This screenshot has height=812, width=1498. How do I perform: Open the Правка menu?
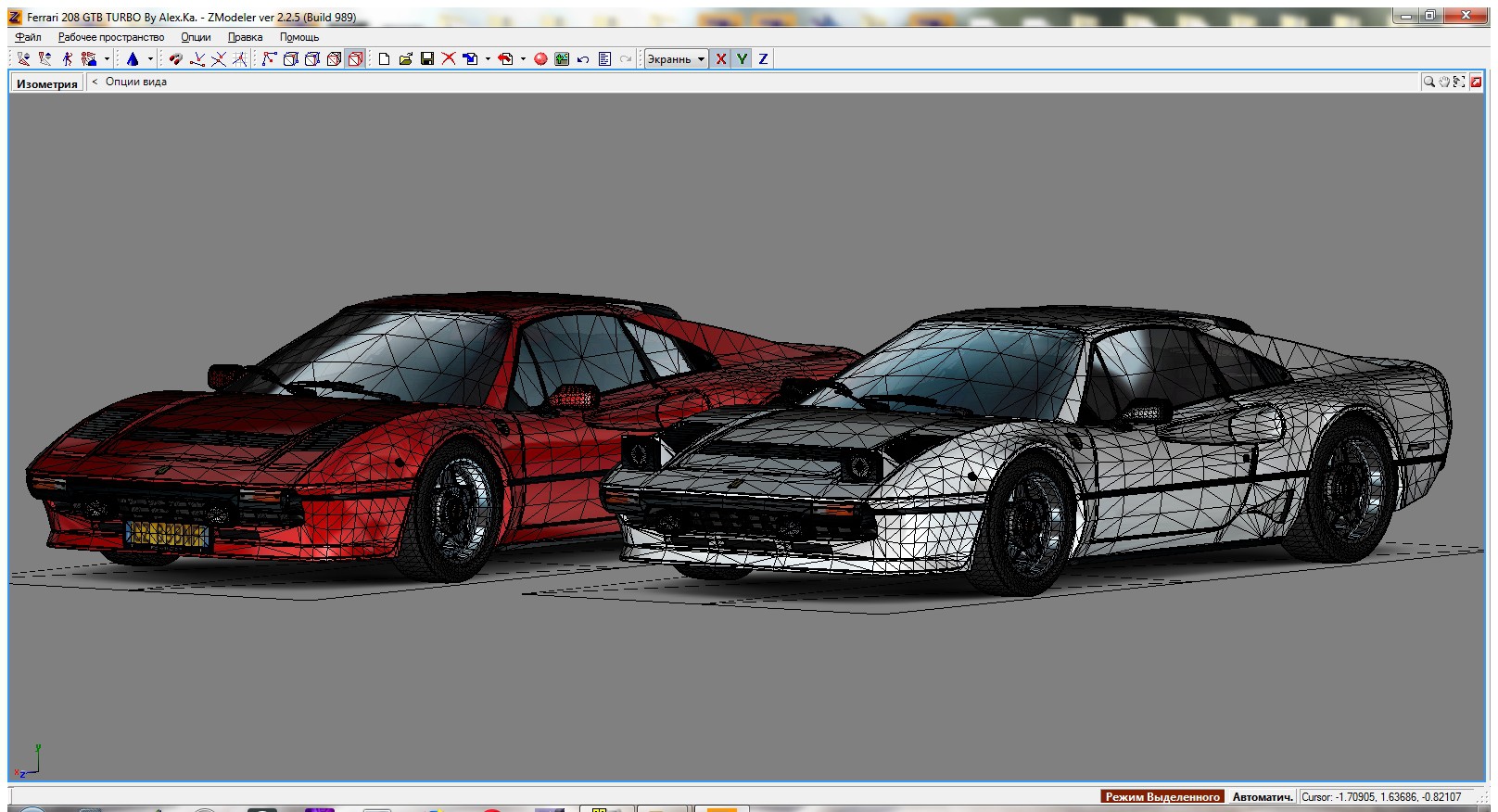click(245, 37)
